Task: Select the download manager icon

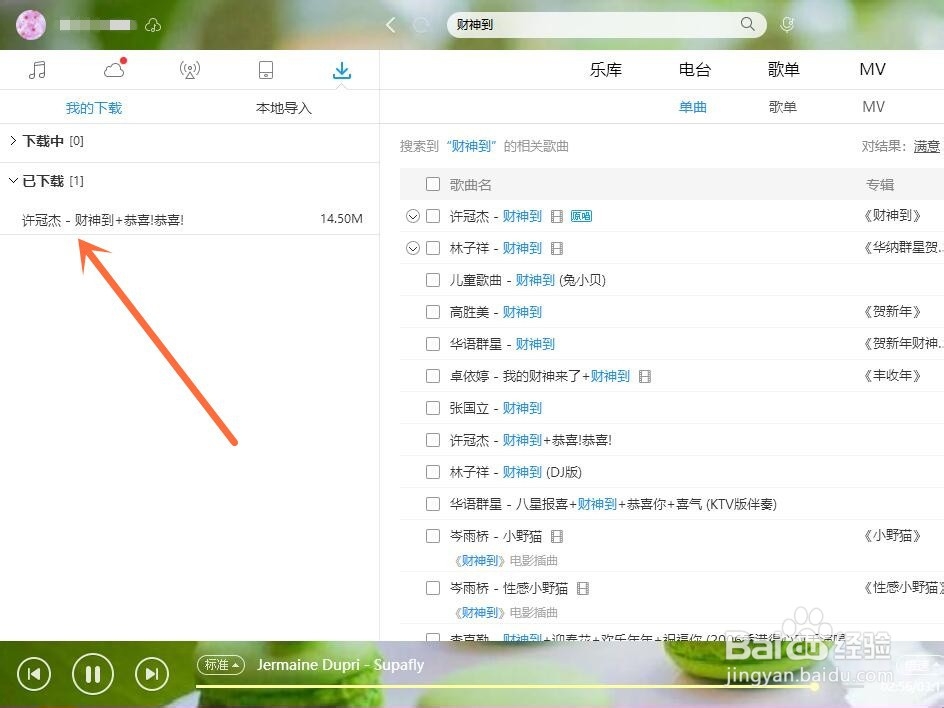Action: 341,69
